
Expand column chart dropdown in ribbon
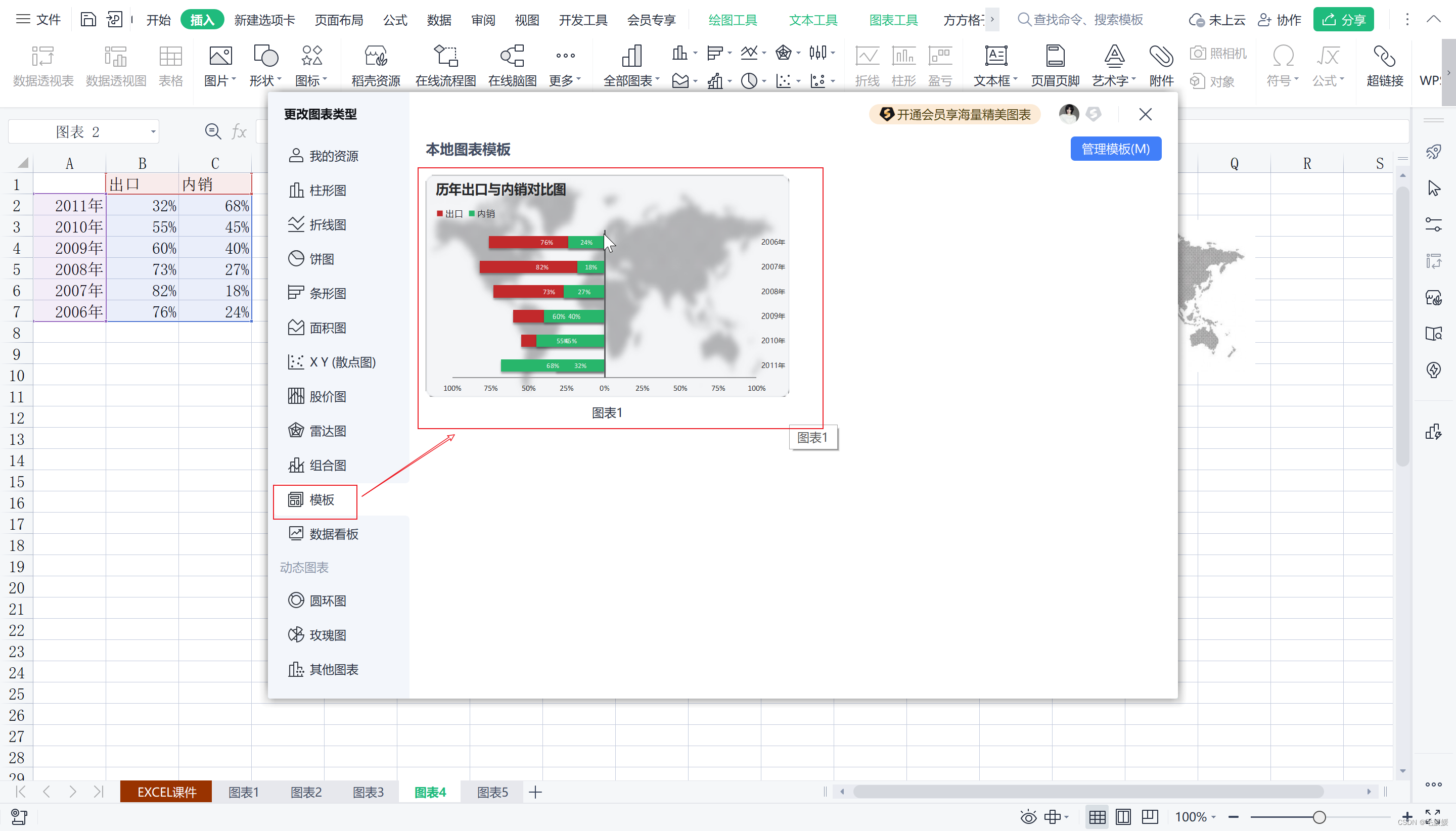pyautogui.click(x=695, y=53)
